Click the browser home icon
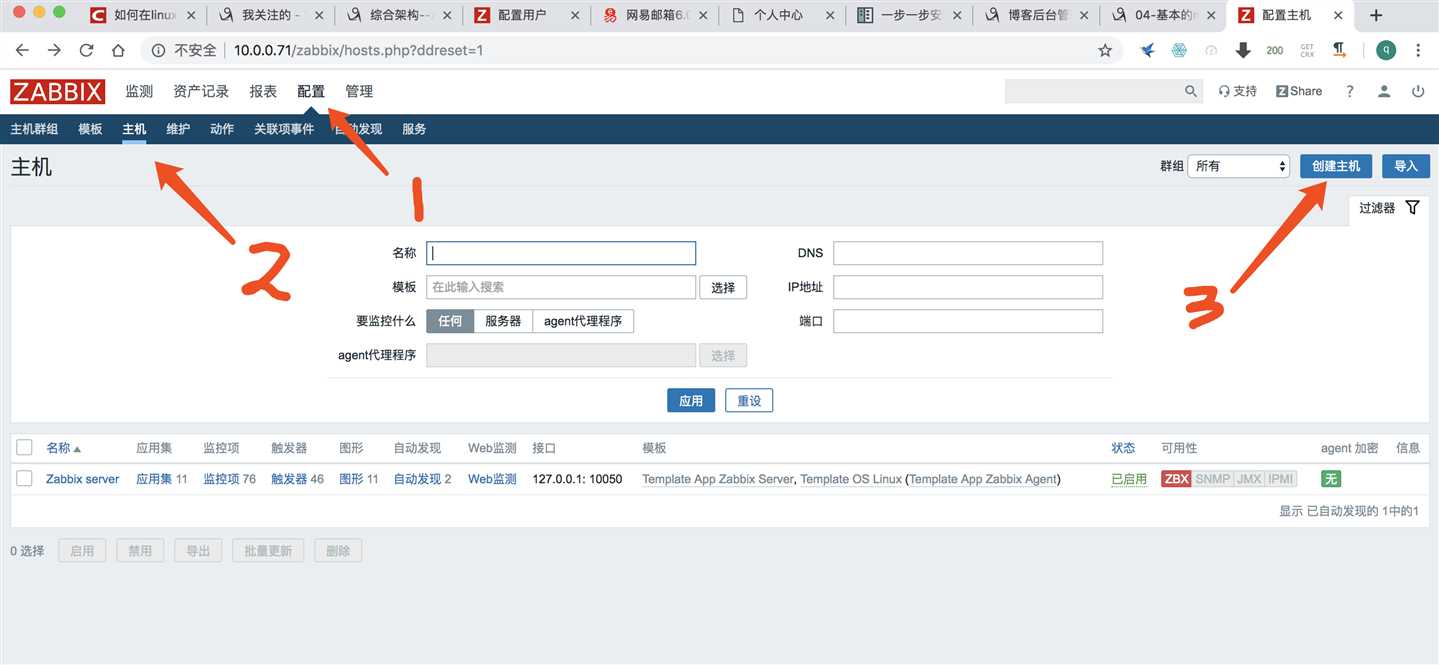This screenshot has height=665, width=1439. click(118, 50)
